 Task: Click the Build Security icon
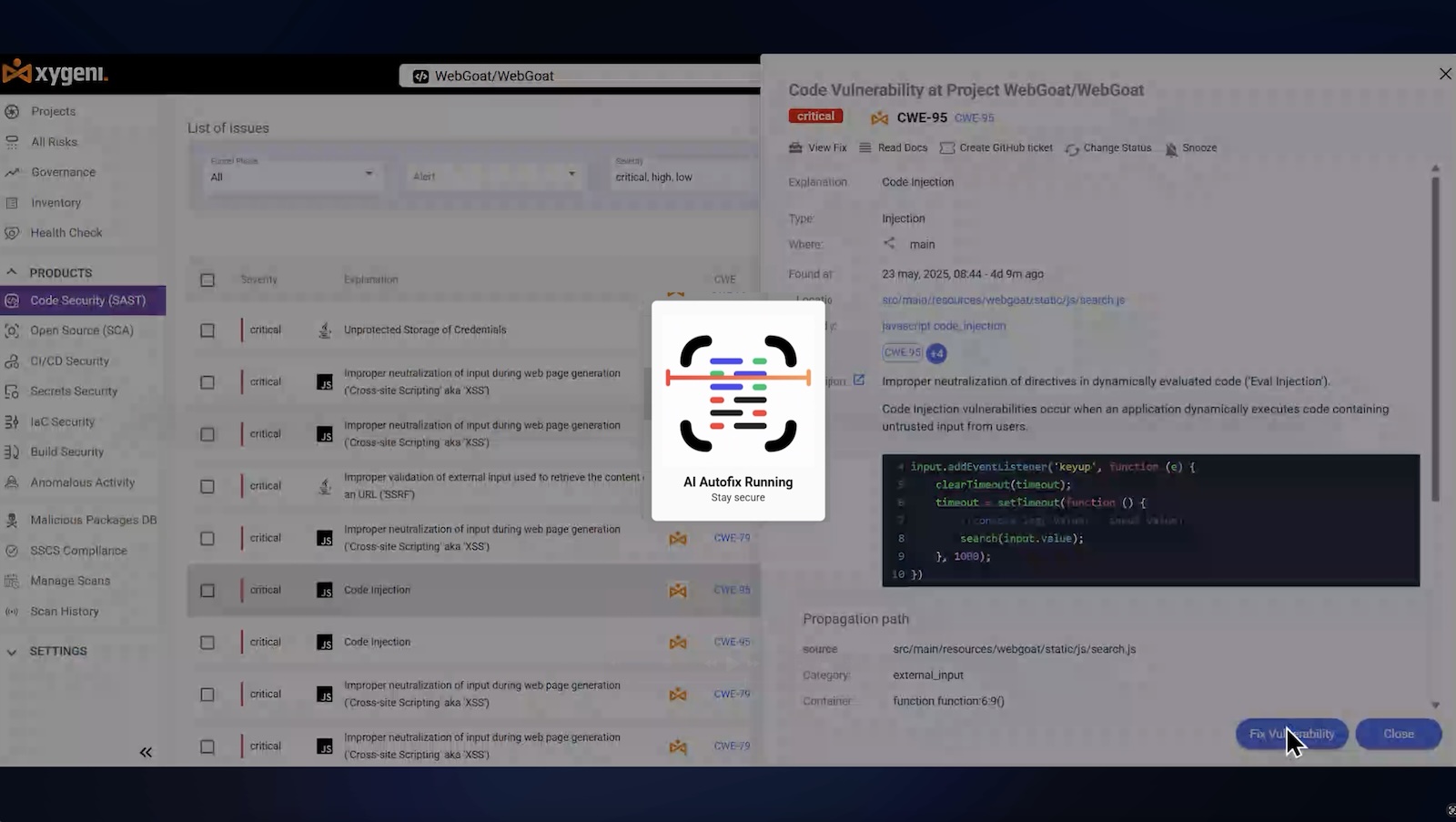[x=12, y=452]
